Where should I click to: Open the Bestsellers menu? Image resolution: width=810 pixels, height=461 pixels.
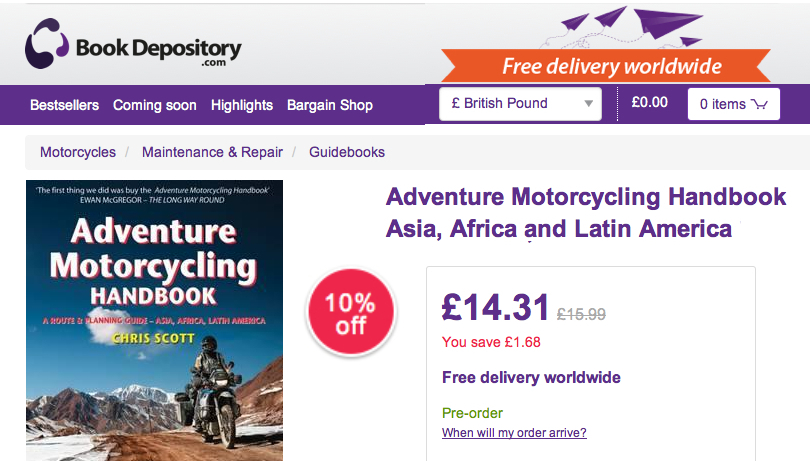(64, 105)
